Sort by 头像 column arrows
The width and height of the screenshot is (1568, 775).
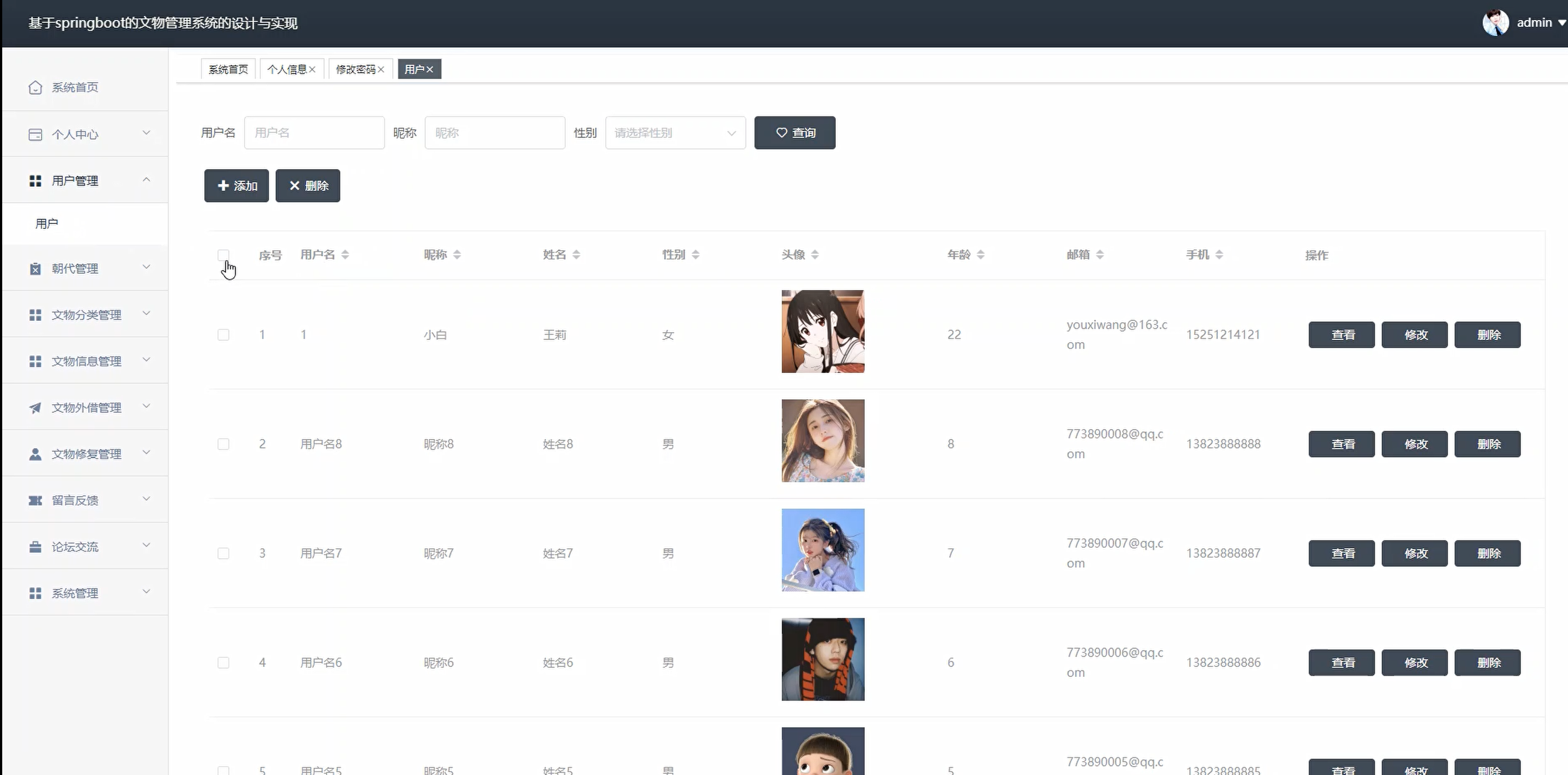[x=815, y=255]
